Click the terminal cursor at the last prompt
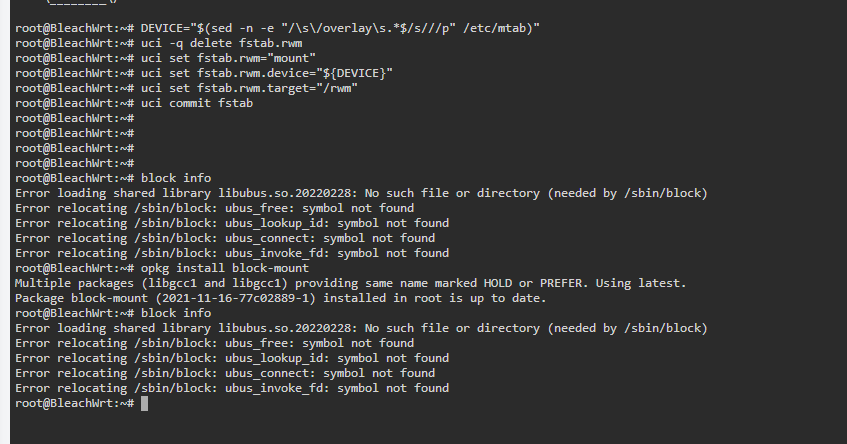 145,403
